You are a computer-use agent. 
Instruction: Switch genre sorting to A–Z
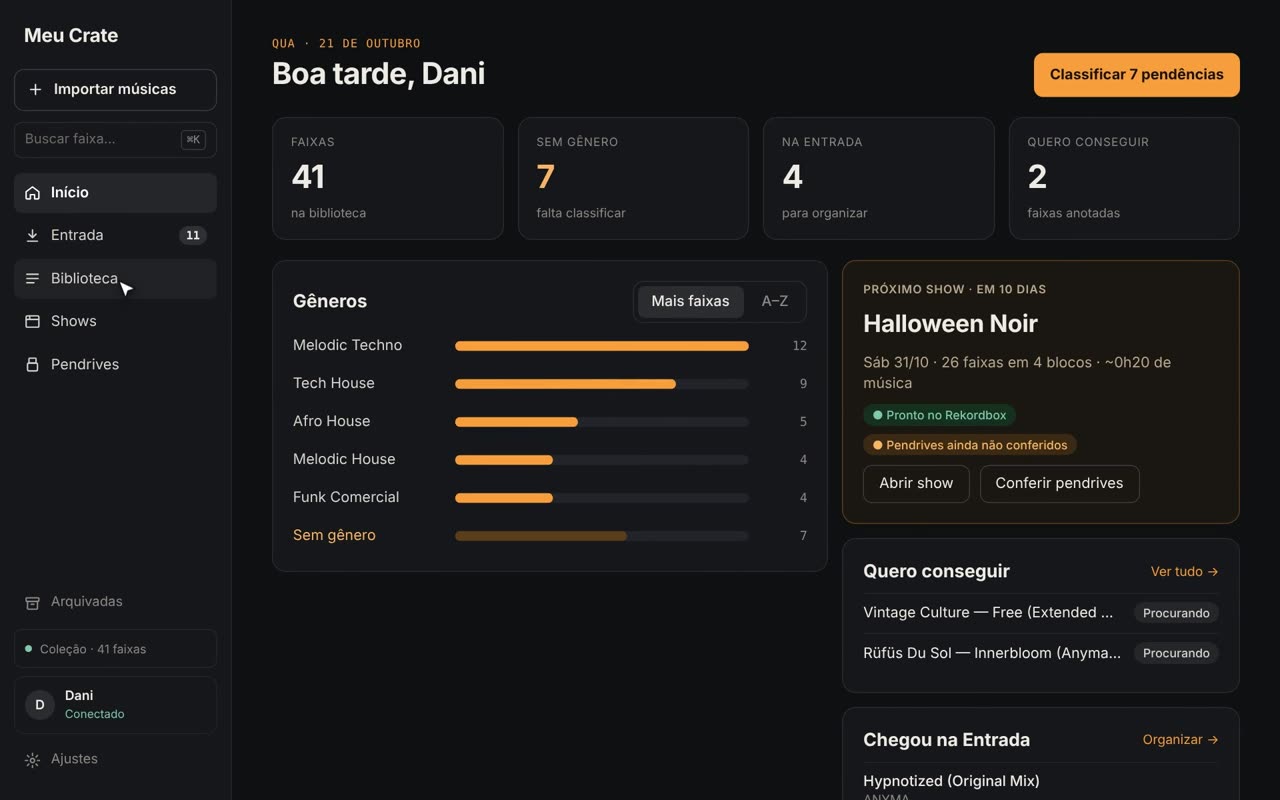click(x=775, y=301)
